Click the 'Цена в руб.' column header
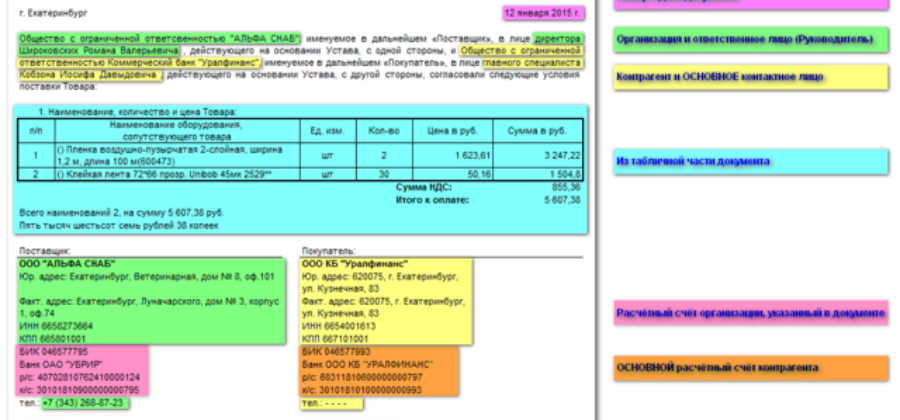 pos(452,131)
